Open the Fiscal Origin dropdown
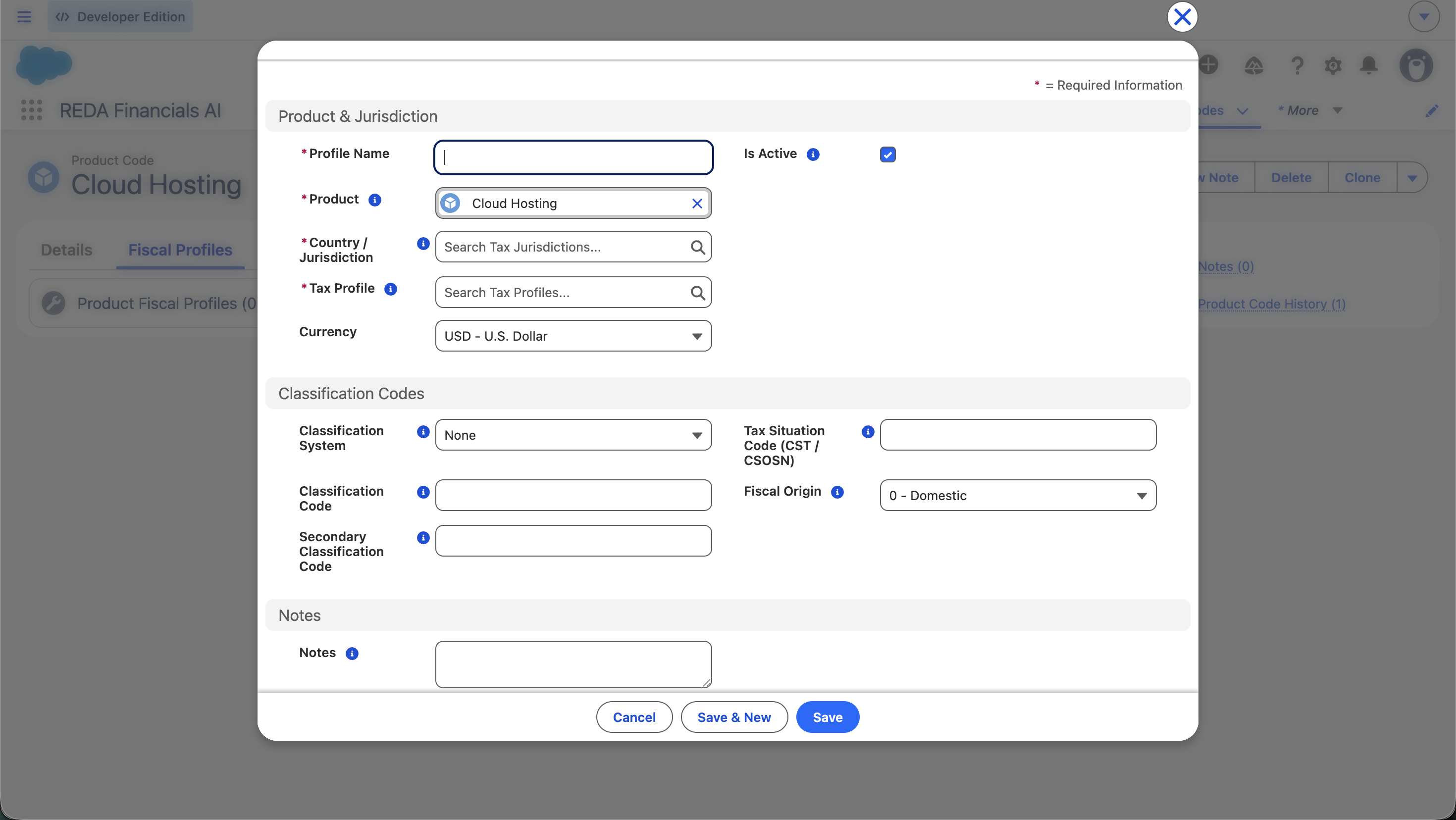 [1018, 495]
